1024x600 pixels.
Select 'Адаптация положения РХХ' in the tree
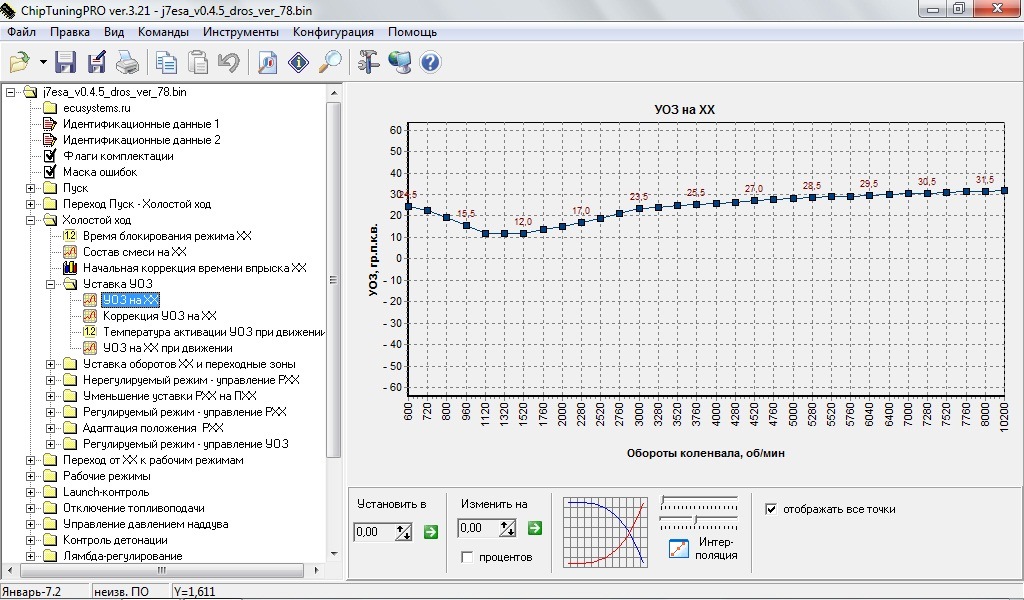(x=153, y=428)
